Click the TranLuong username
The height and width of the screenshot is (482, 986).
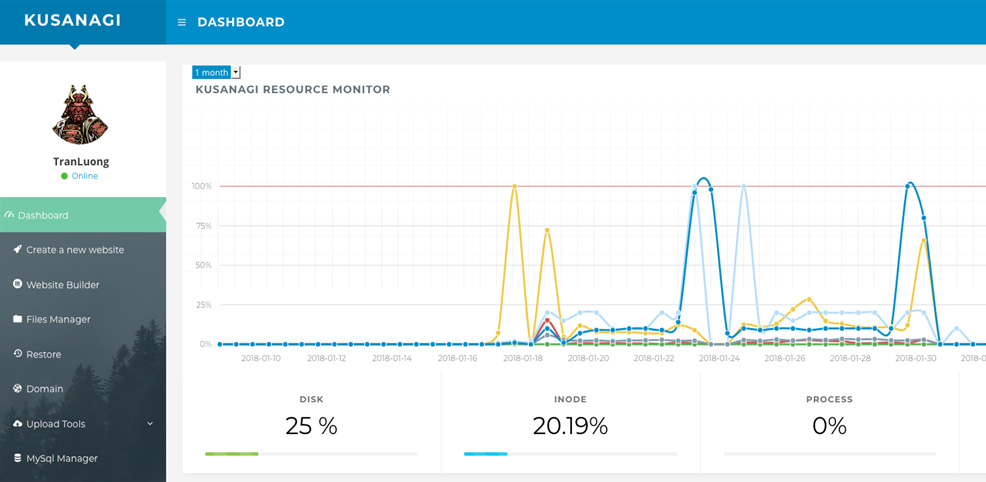[81, 162]
